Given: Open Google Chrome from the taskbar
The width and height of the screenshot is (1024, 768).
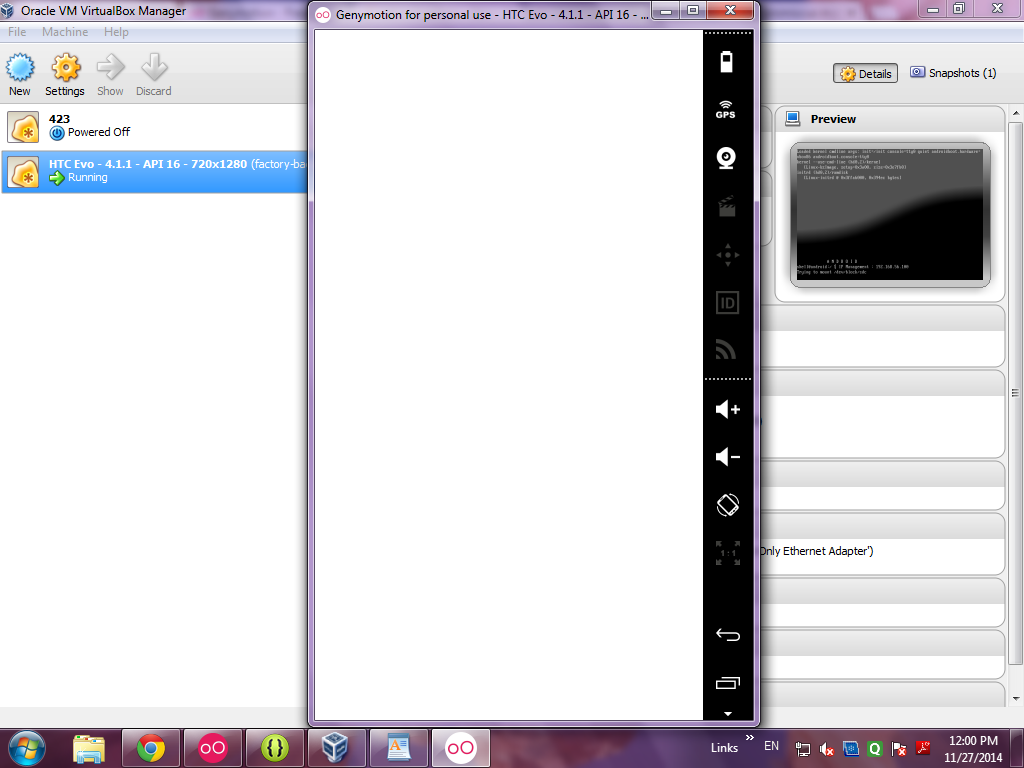Looking at the screenshot, I should pos(150,748).
